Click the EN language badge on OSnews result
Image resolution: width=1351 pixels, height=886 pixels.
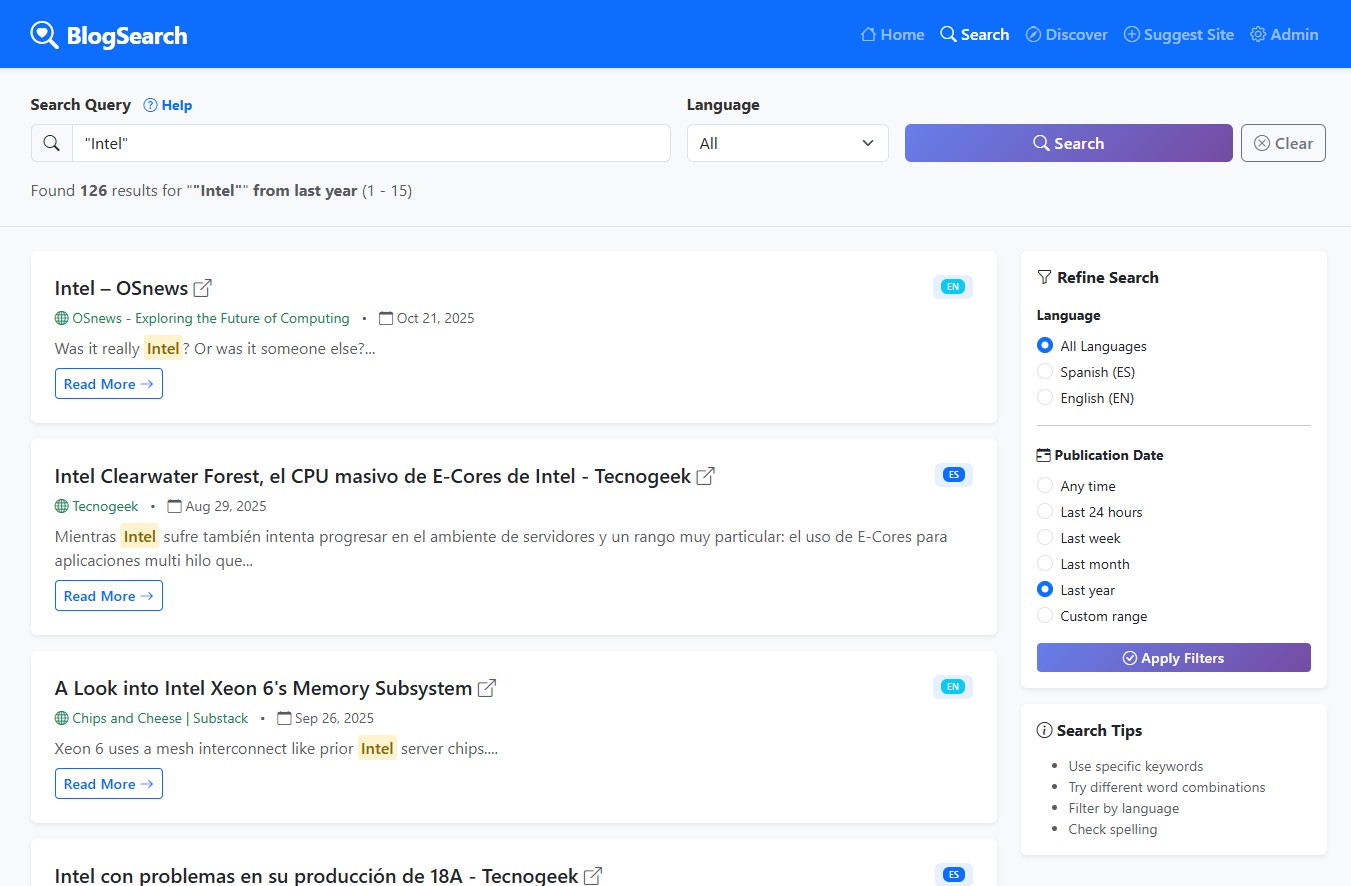[x=952, y=287]
